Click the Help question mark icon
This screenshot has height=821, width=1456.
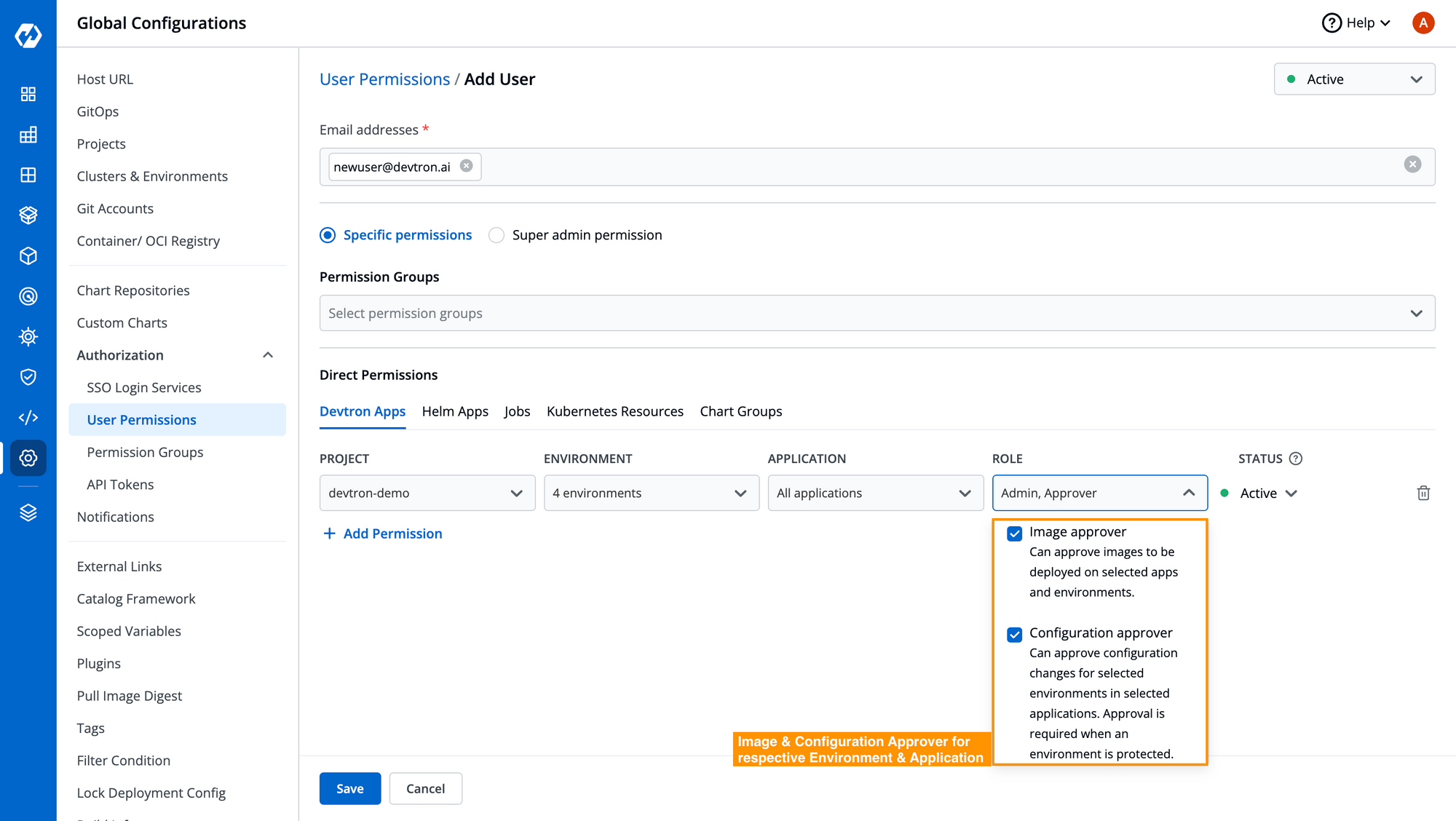(x=1332, y=23)
